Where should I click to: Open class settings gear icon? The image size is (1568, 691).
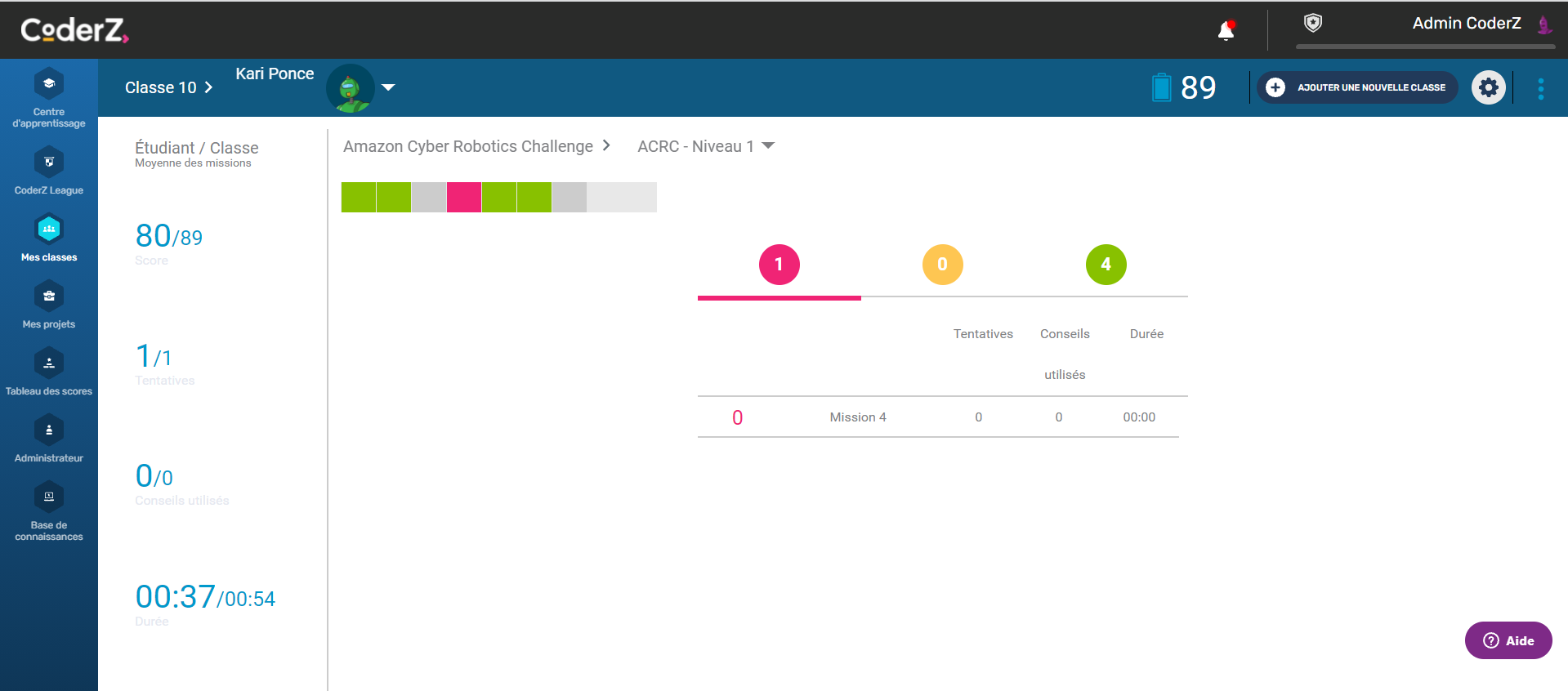tap(1488, 87)
